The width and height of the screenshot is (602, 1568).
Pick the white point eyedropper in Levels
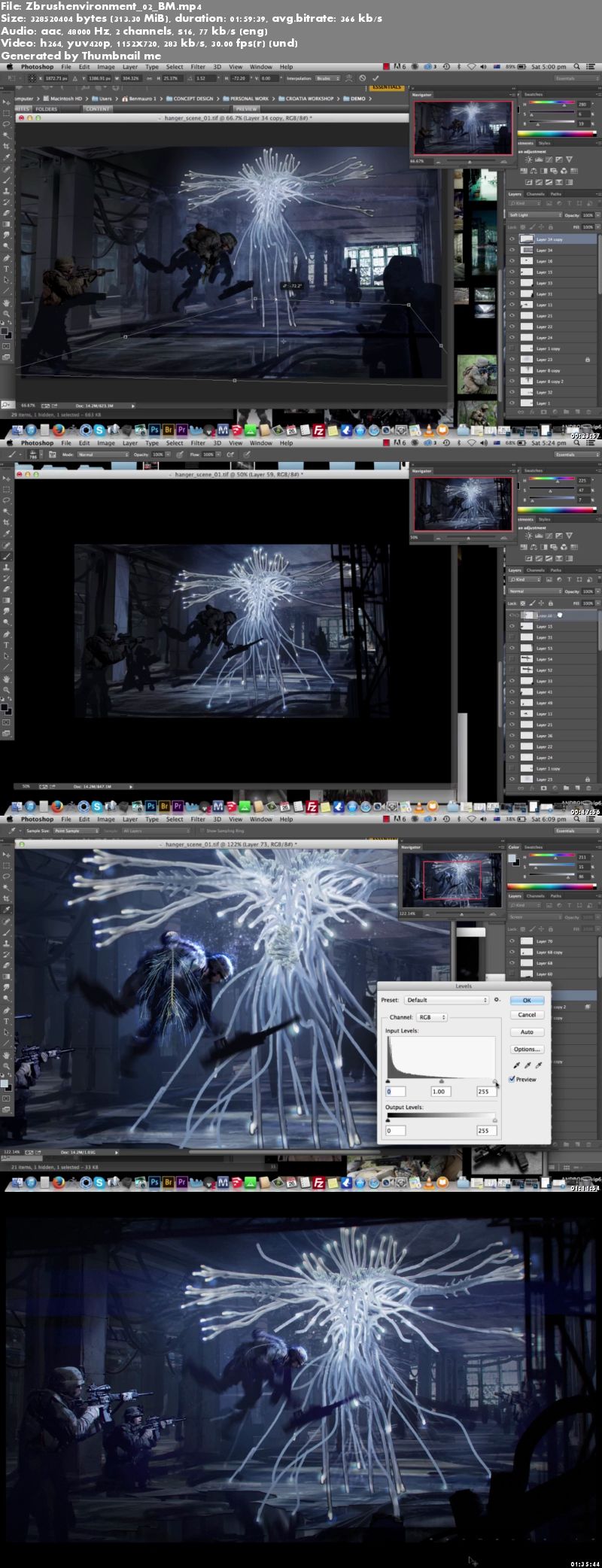539,1065
